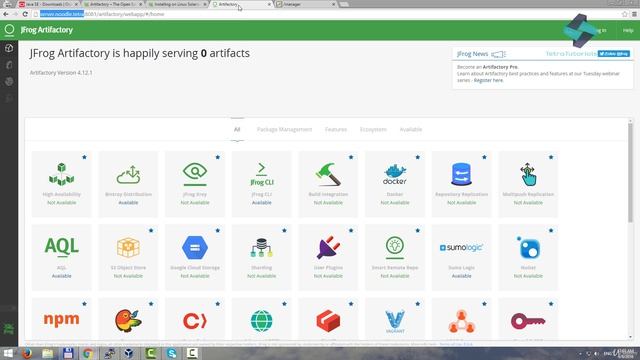Screen dimensions: 640x360
Task: Open the Smart Remote Repo card
Action: click(395, 258)
